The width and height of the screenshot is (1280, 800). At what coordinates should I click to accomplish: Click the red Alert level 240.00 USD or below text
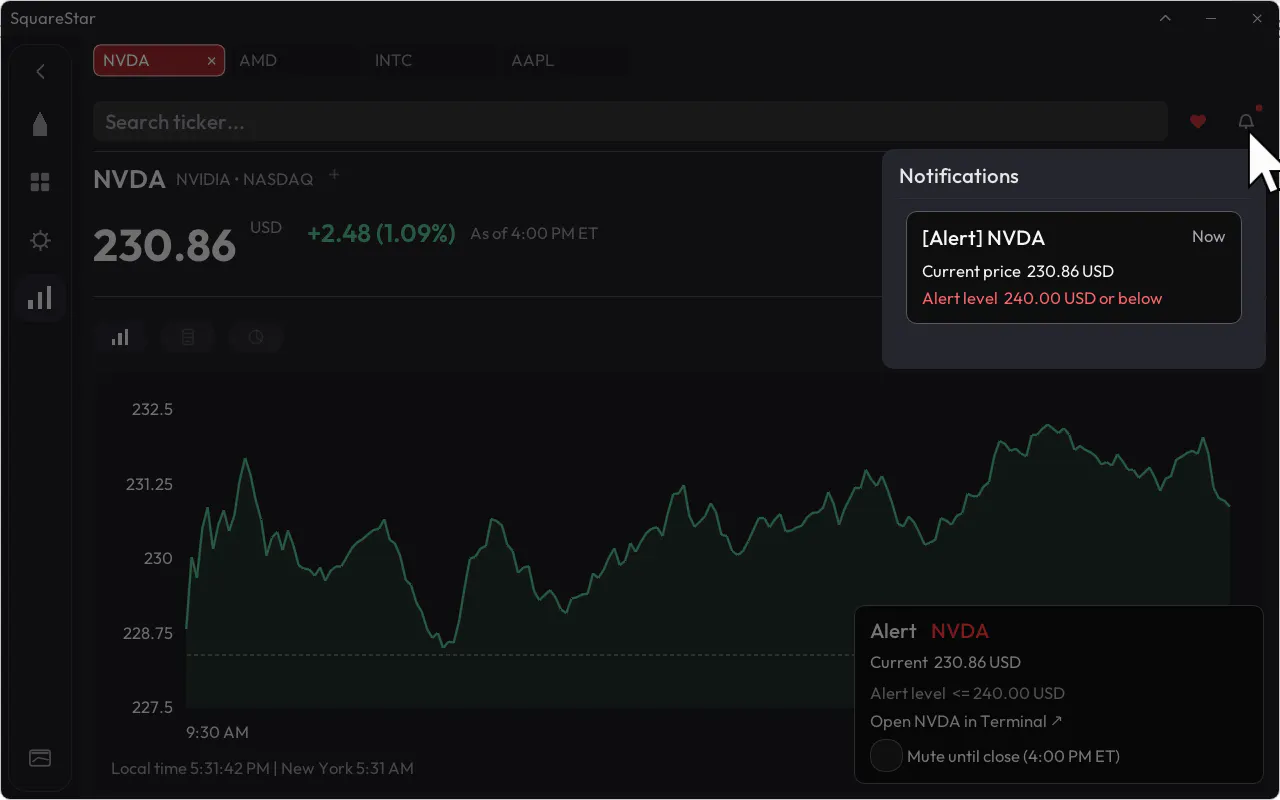click(1042, 298)
